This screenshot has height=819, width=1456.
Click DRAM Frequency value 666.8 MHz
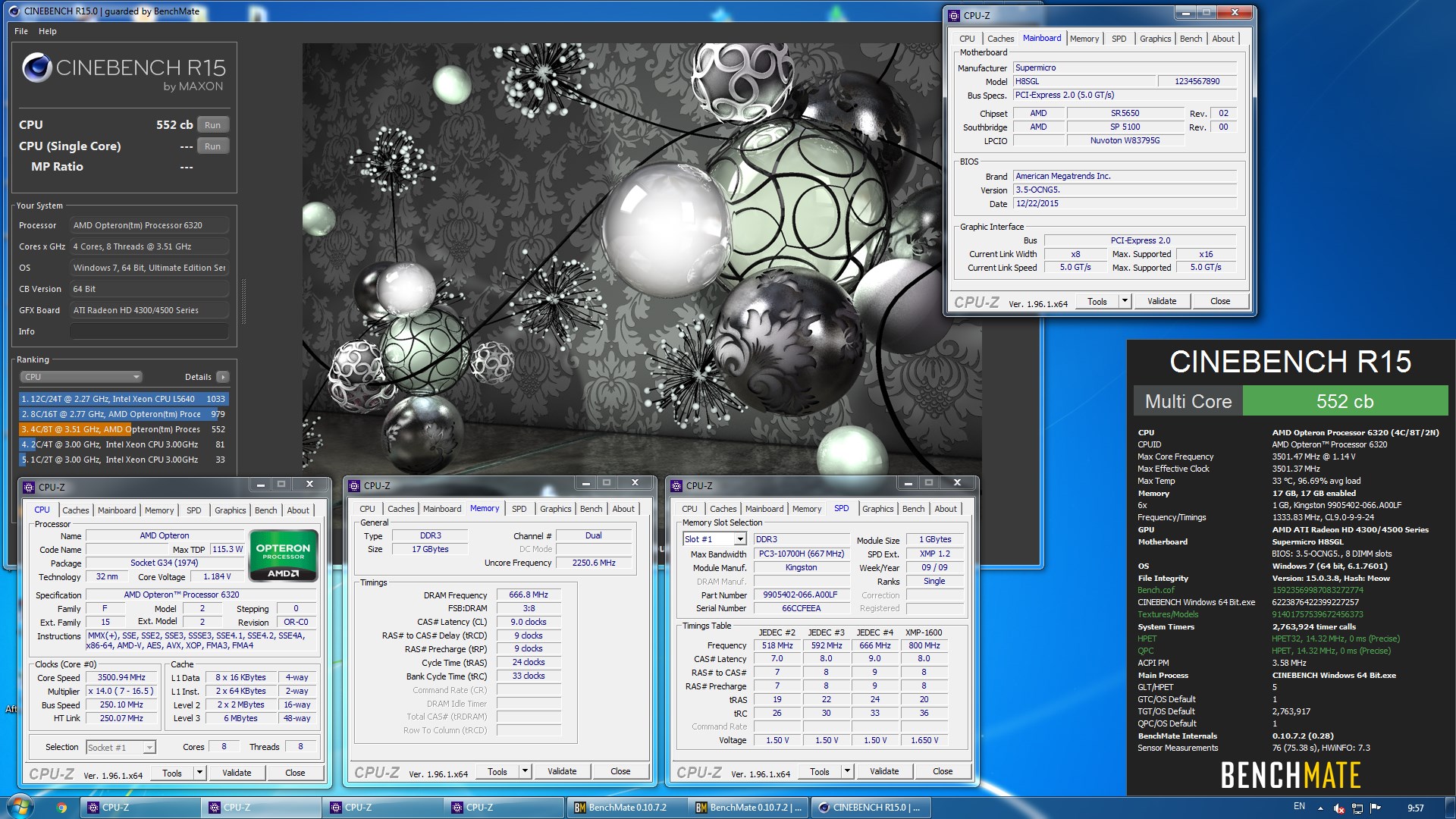pos(529,595)
